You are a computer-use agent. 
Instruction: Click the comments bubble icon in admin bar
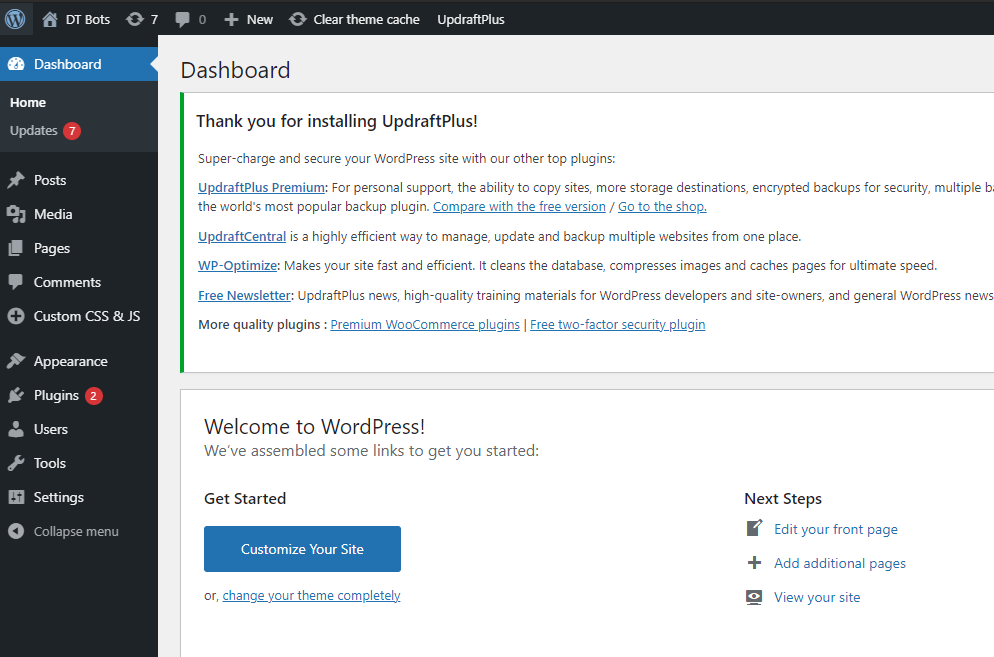click(182, 20)
